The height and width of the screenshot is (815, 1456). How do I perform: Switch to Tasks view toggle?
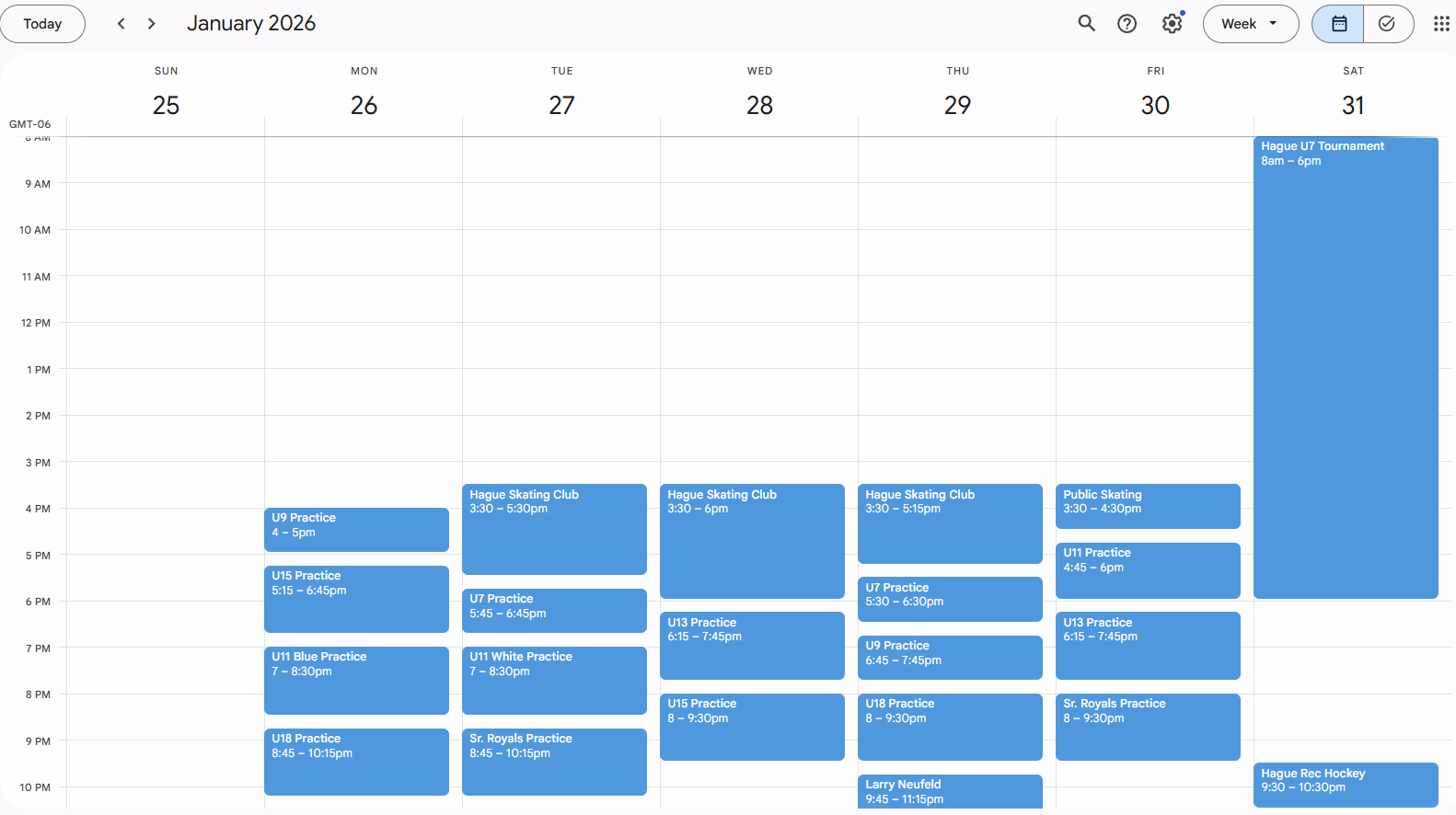(x=1387, y=24)
